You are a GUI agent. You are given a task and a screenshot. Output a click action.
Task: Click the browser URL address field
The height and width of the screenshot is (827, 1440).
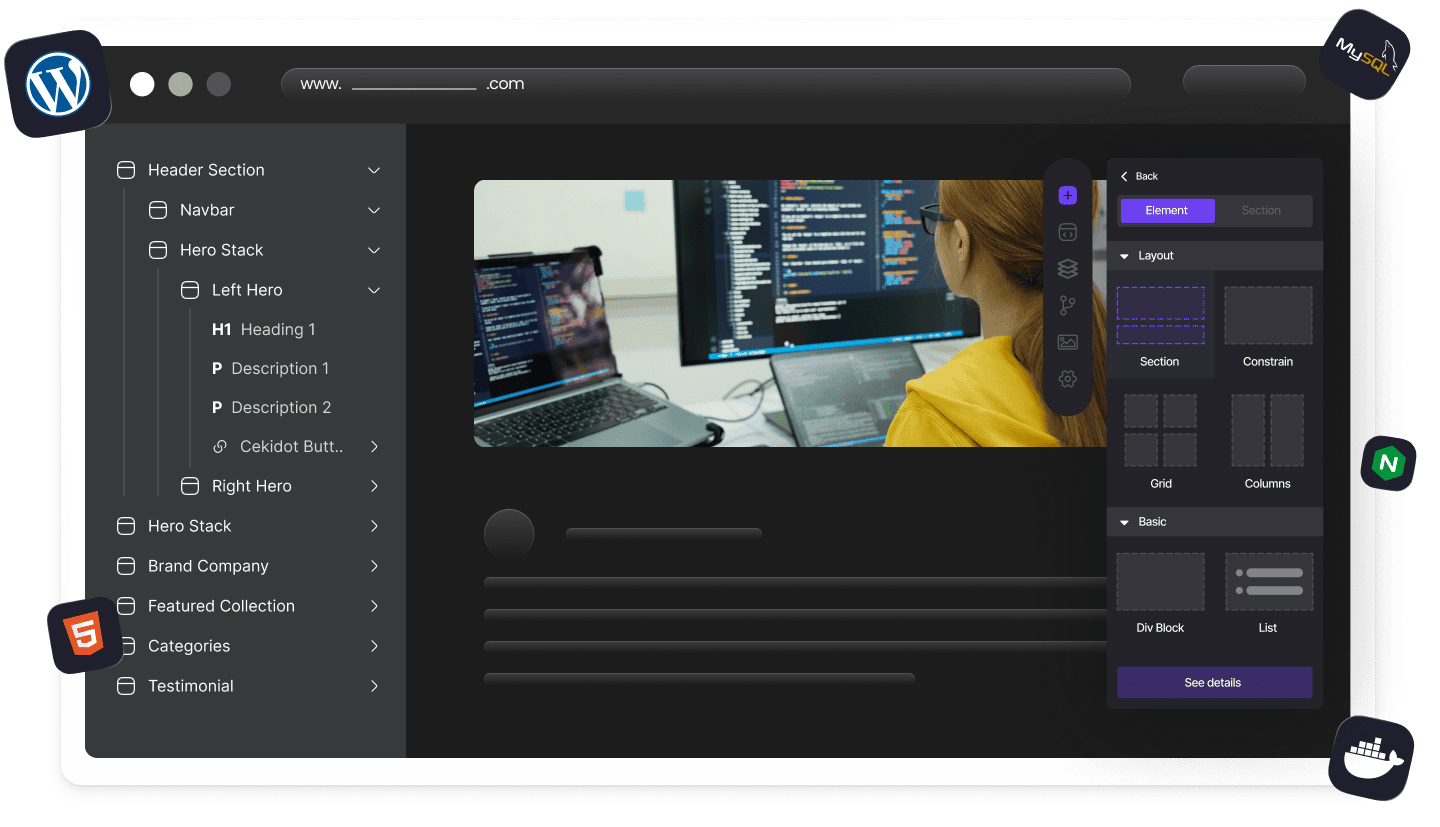click(x=705, y=85)
